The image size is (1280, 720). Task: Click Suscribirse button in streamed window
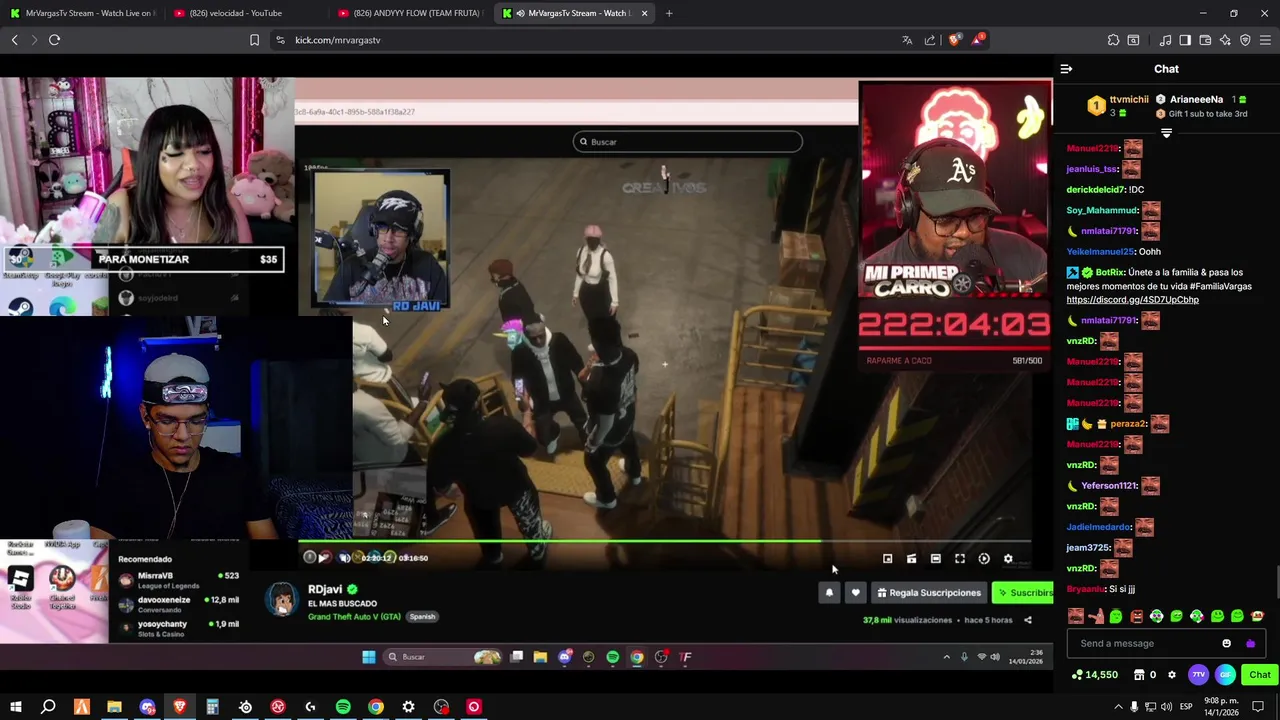[x=1022, y=593]
